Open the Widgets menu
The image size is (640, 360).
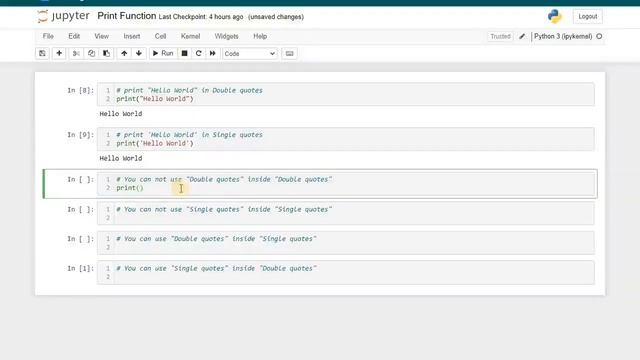(226, 36)
